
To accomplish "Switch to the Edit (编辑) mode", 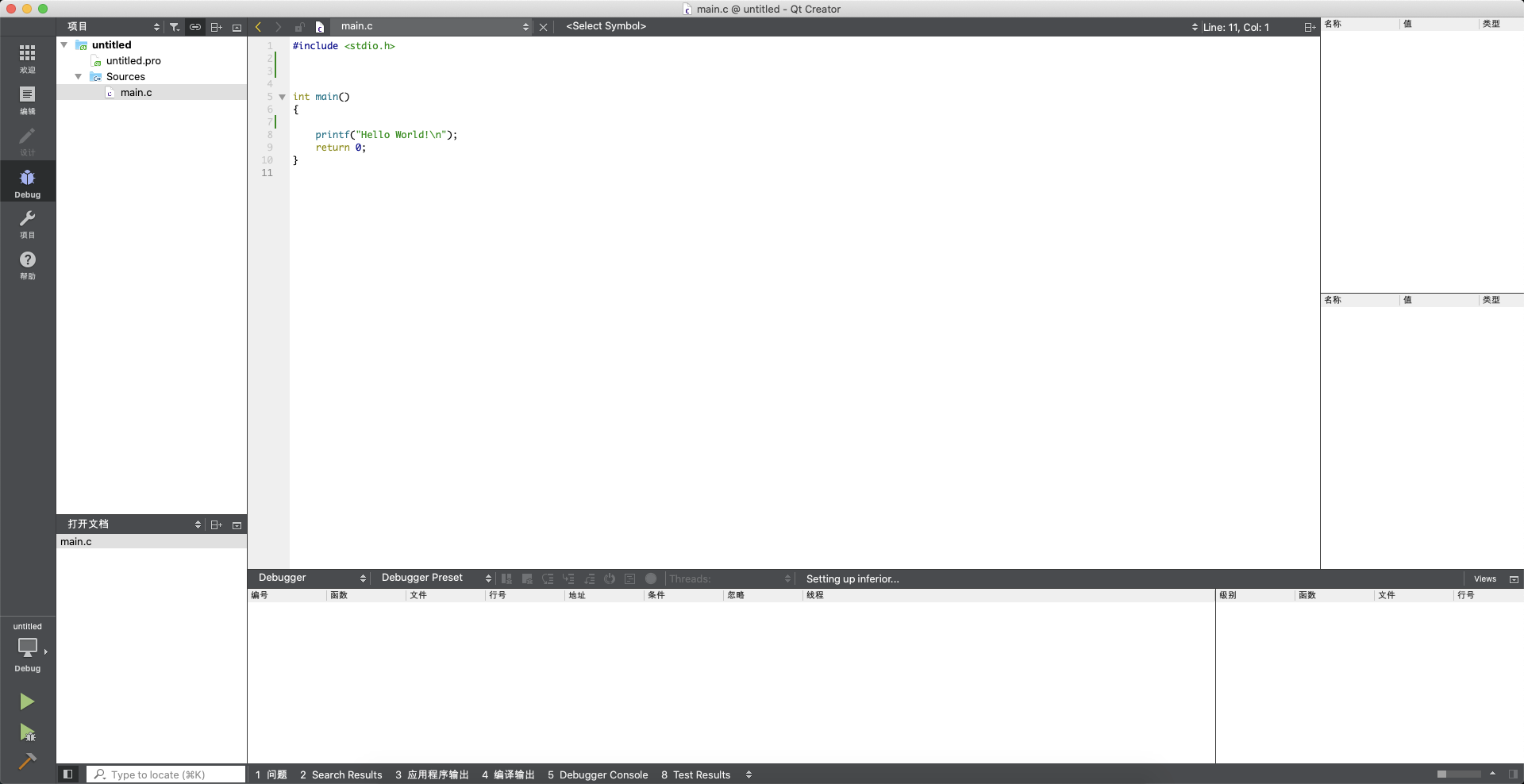I will (28, 100).
